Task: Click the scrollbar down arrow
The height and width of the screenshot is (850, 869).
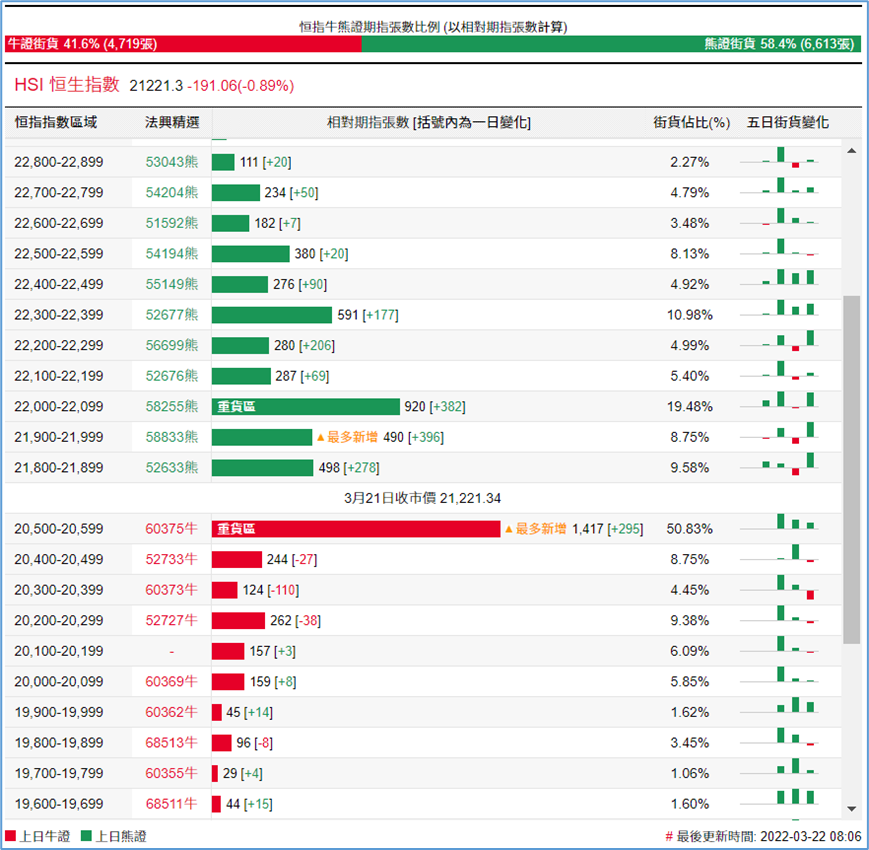Action: click(852, 808)
